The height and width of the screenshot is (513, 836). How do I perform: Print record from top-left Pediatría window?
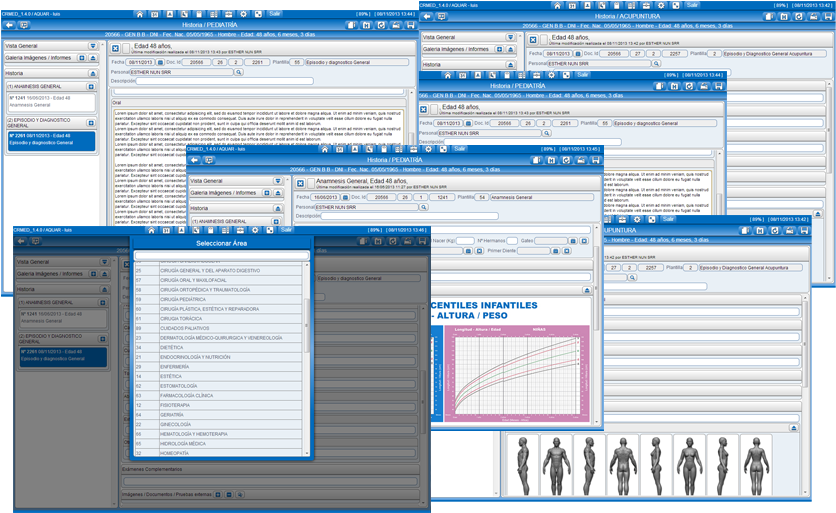tap(396, 25)
